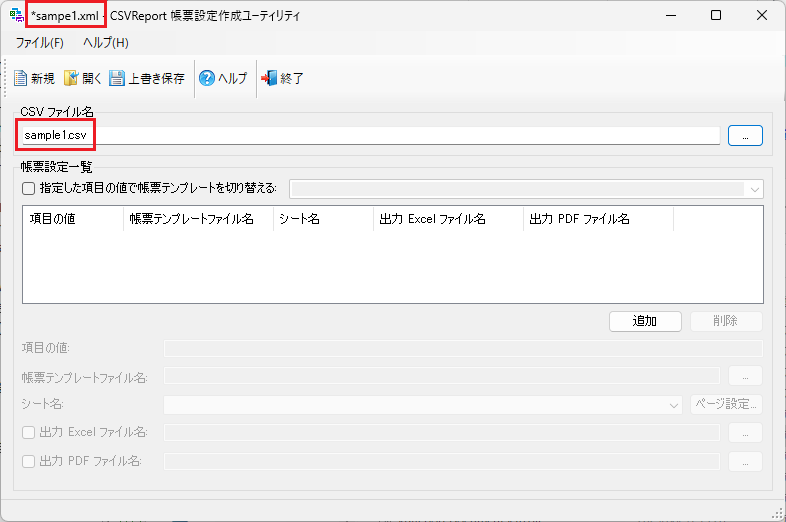Click the 出力 PDF ファイル名 text field

(x=442, y=462)
